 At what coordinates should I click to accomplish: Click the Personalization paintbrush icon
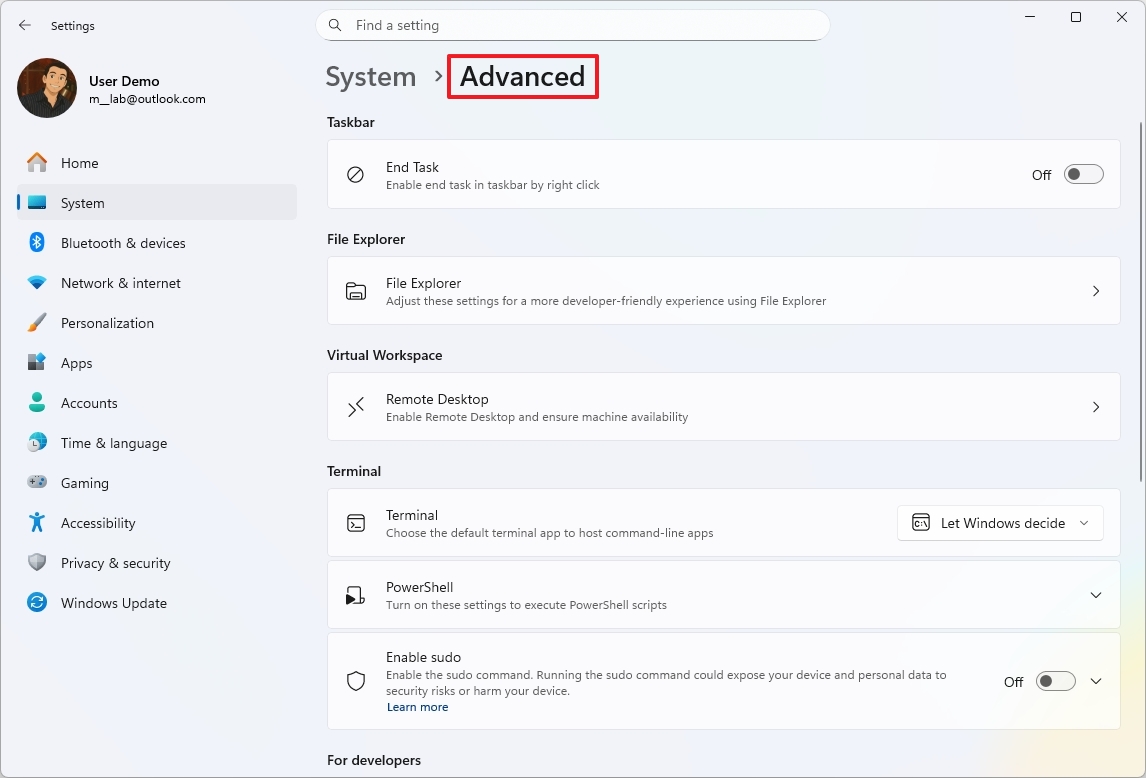pyautogui.click(x=37, y=323)
